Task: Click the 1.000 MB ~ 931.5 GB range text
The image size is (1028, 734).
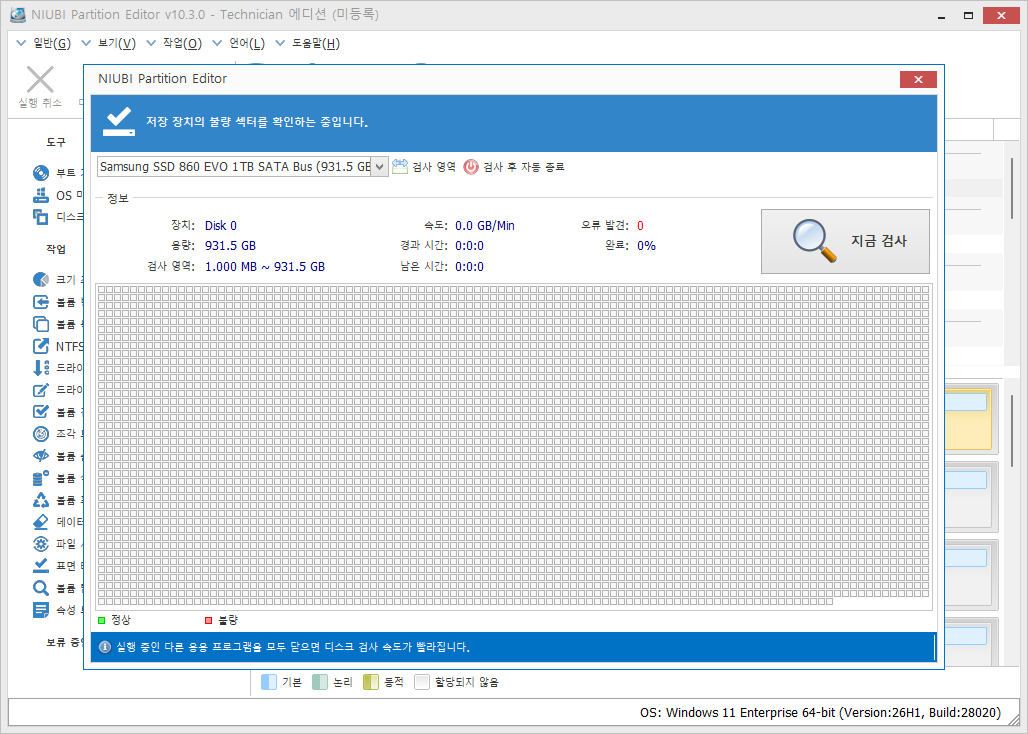Action: 265,267
